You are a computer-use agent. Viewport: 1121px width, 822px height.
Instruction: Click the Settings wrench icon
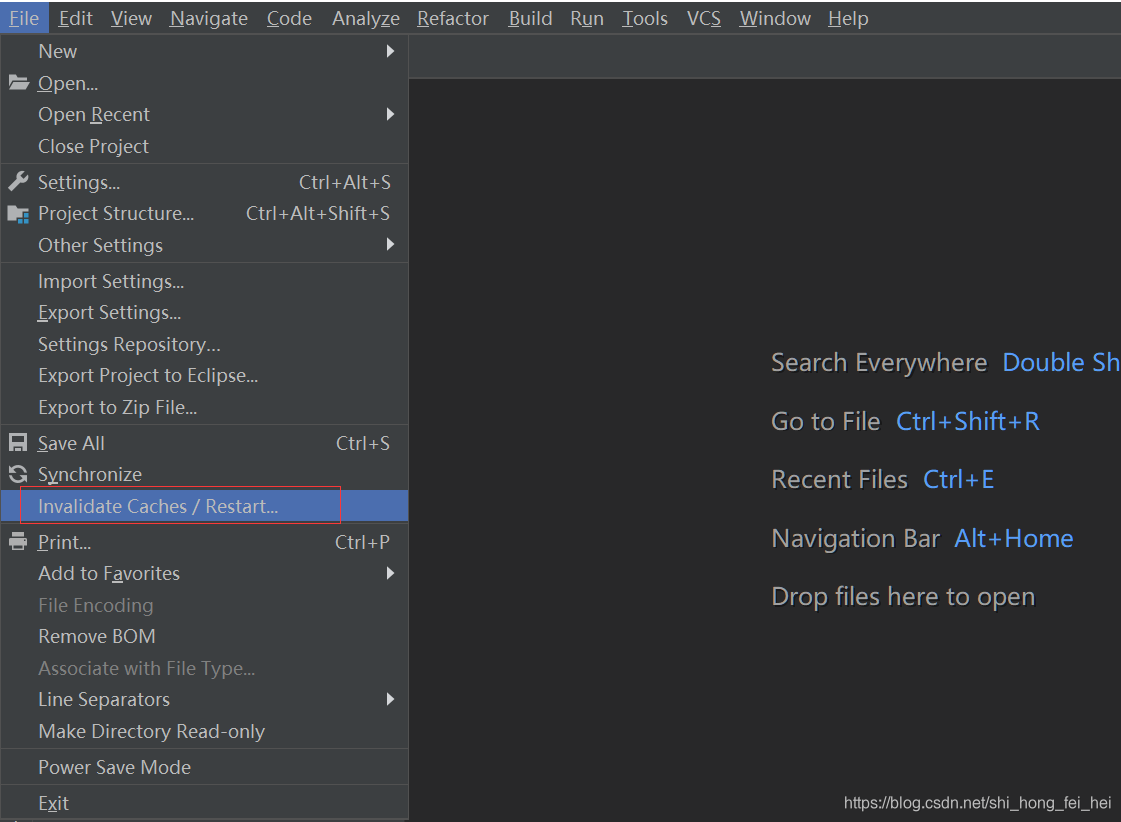click(19, 182)
